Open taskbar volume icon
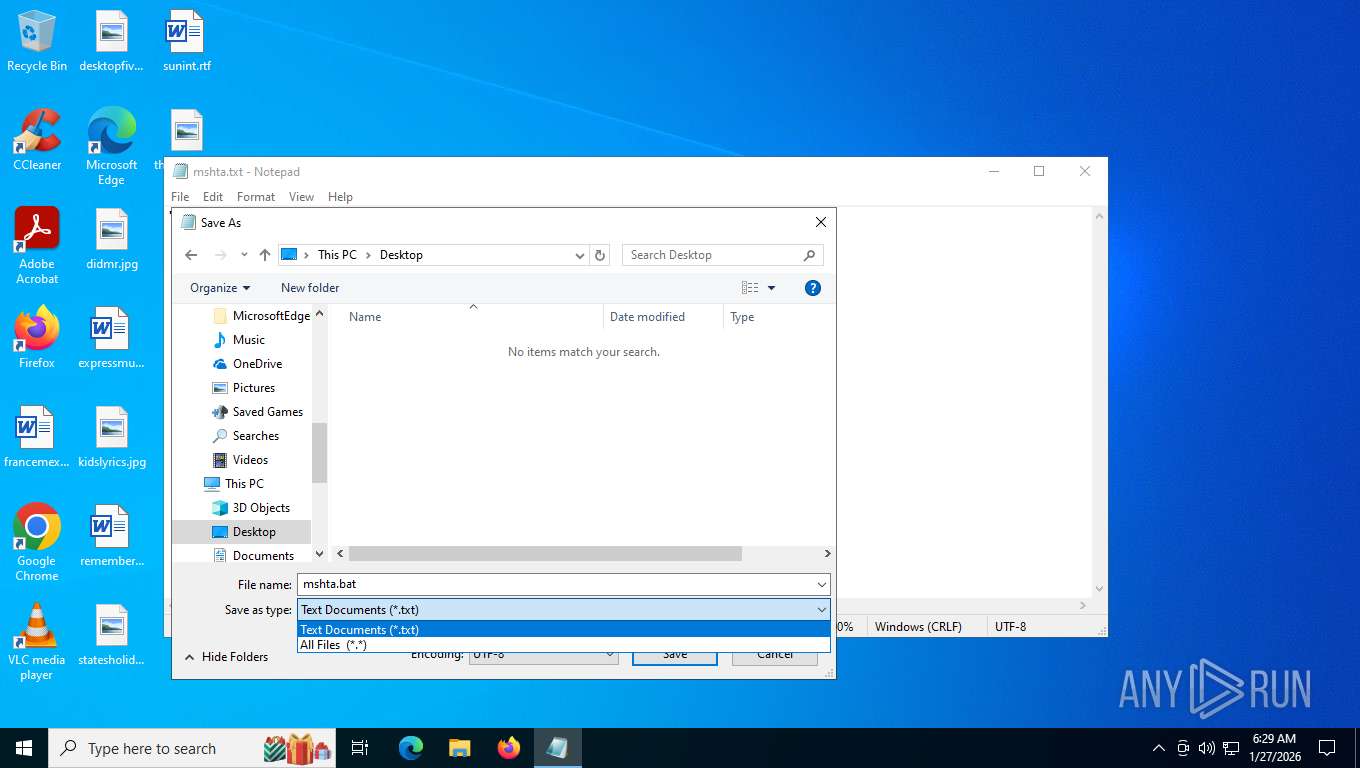The height and width of the screenshot is (768, 1360). pos(1207,748)
